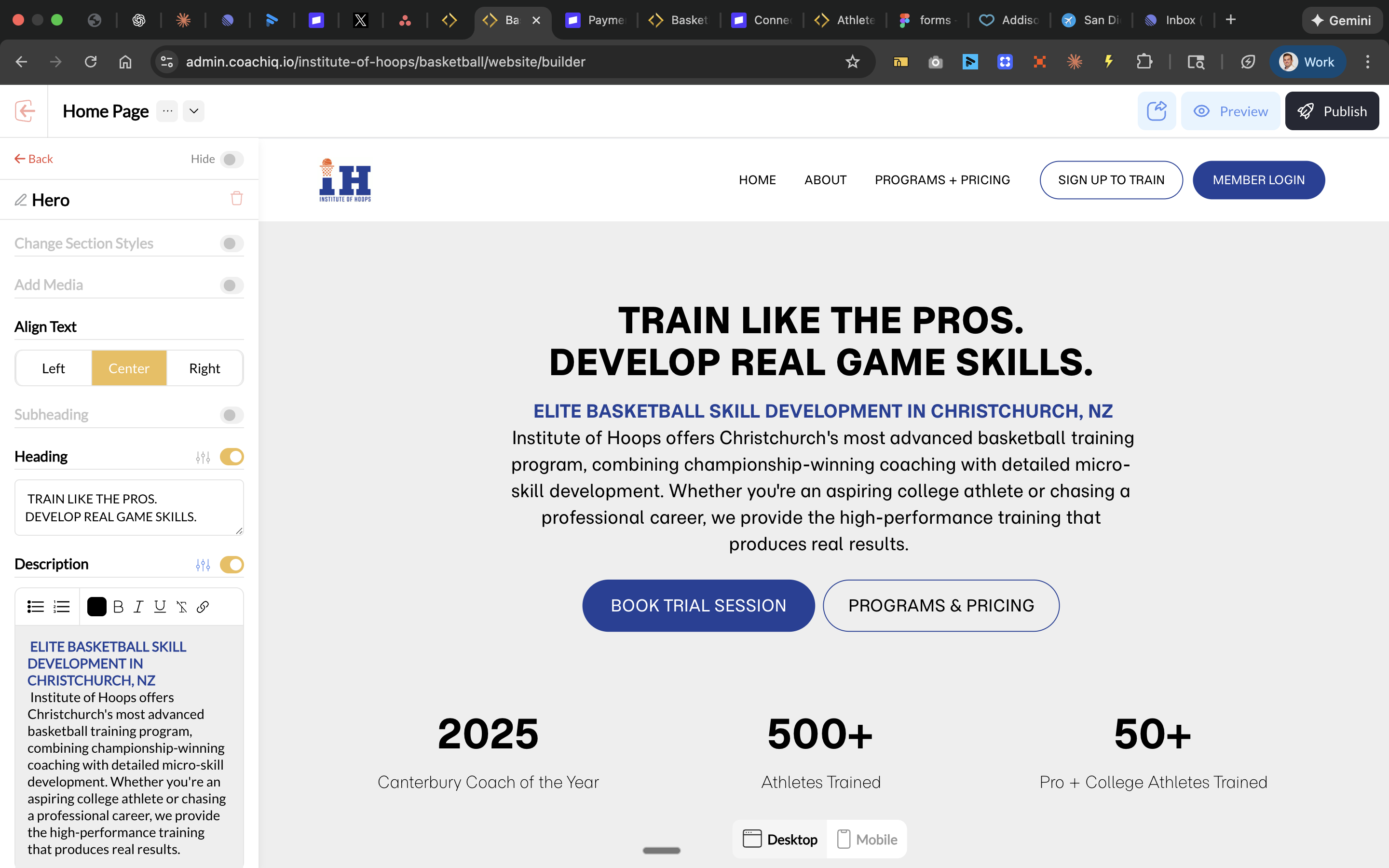Open the Heading style settings sliders icon

coord(202,457)
